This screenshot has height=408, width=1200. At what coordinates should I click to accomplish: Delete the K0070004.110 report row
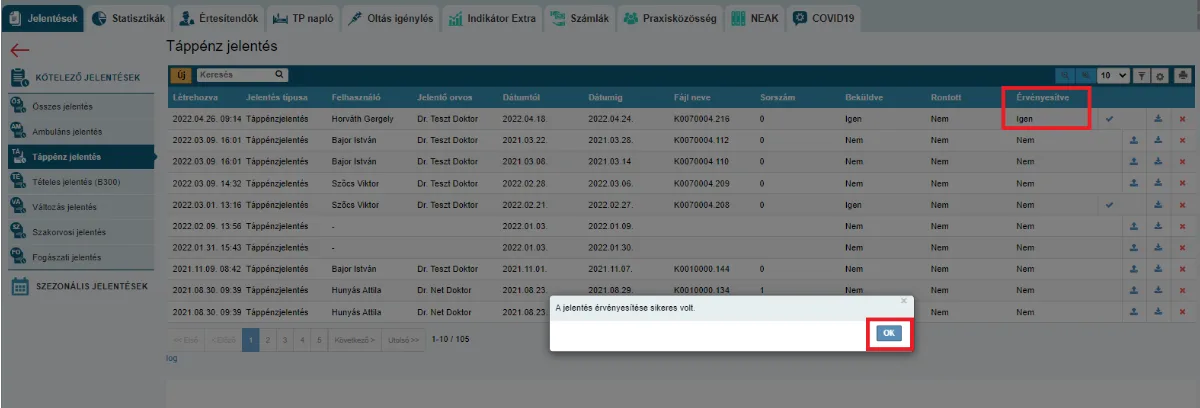click(x=1182, y=161)
